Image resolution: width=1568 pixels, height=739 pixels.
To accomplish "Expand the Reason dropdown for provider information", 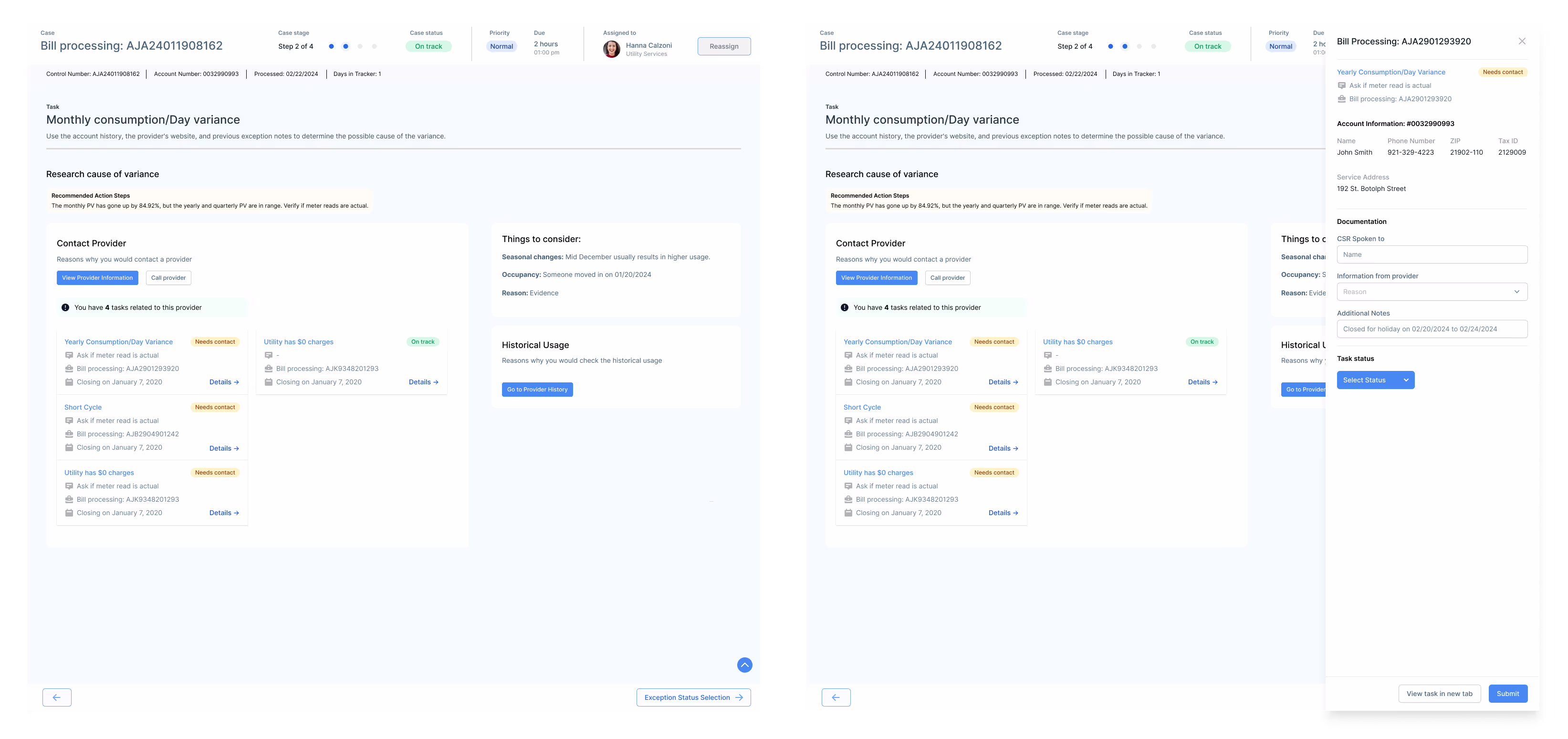I will [x=1432, y=292].
